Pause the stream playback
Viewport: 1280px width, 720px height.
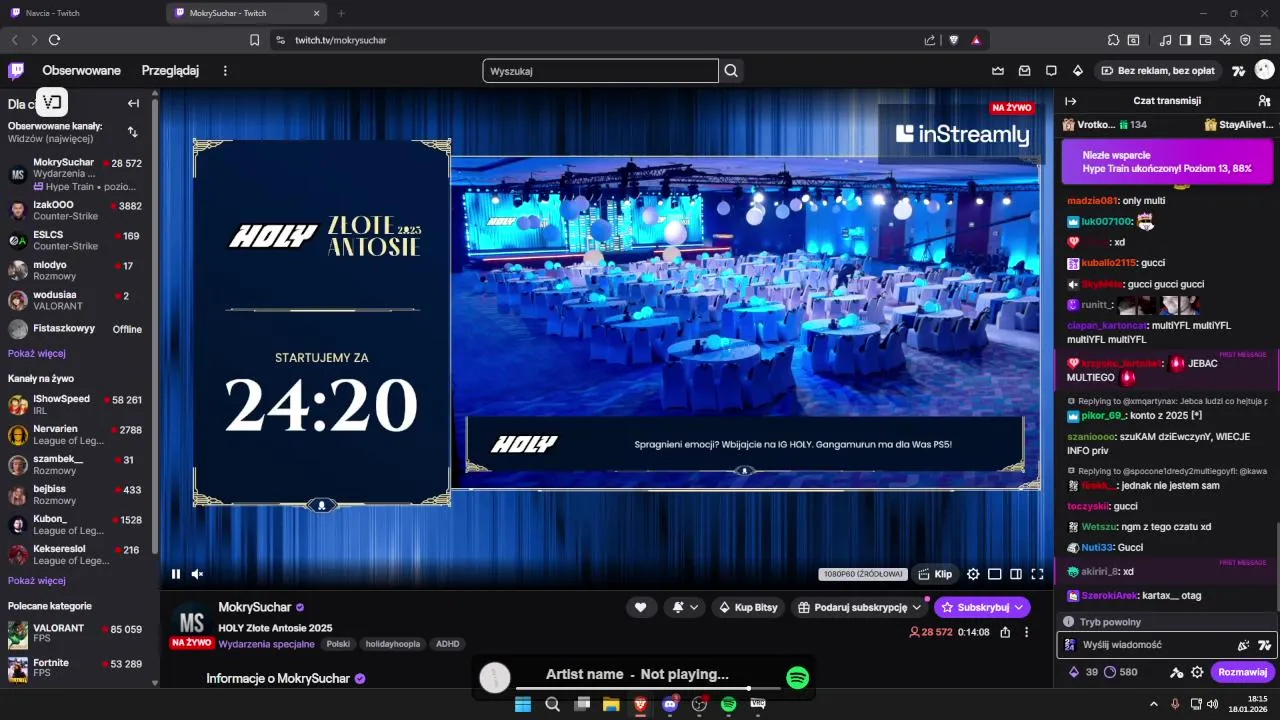(176, 574)
